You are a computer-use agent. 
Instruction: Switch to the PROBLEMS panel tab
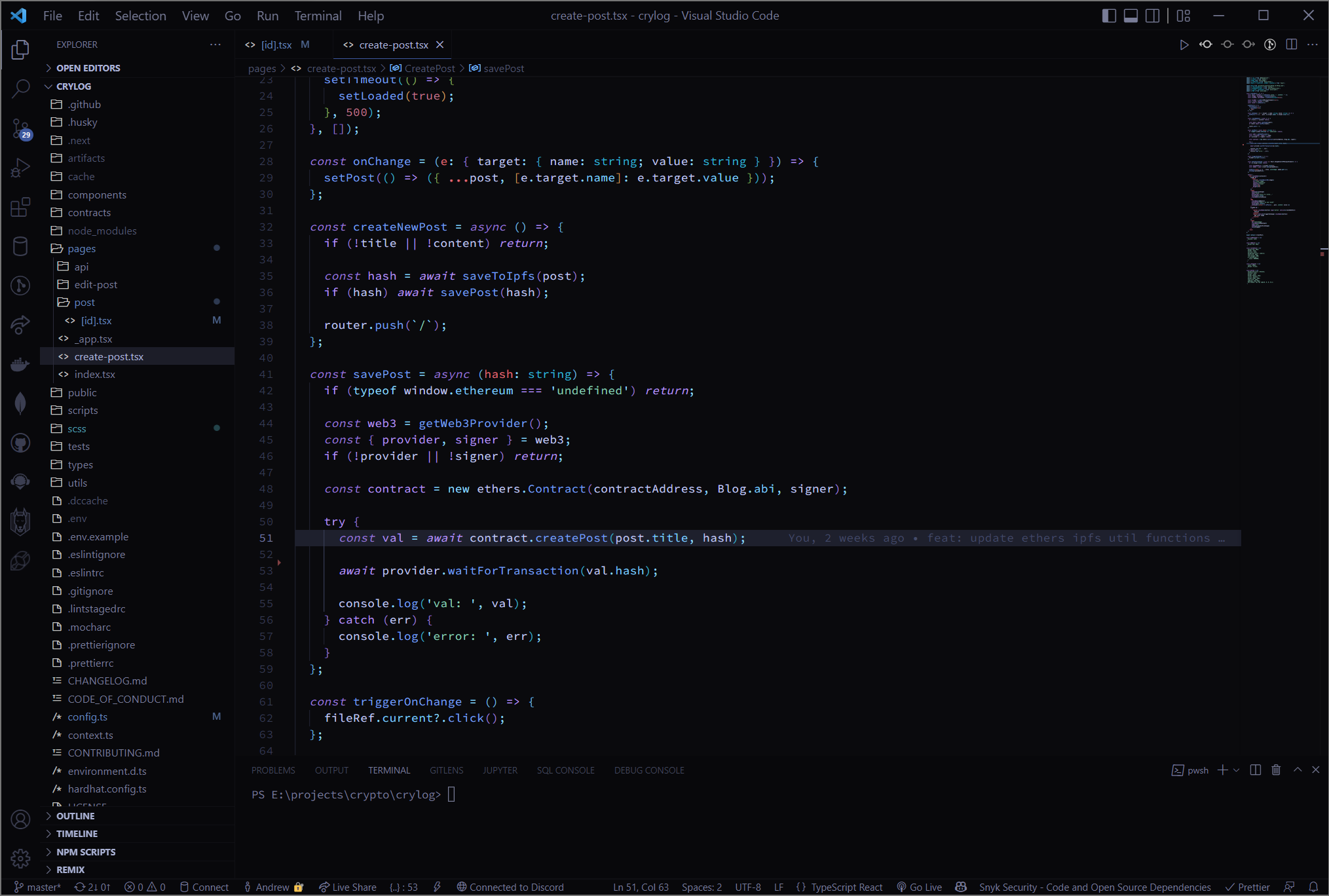click(273, 770)
